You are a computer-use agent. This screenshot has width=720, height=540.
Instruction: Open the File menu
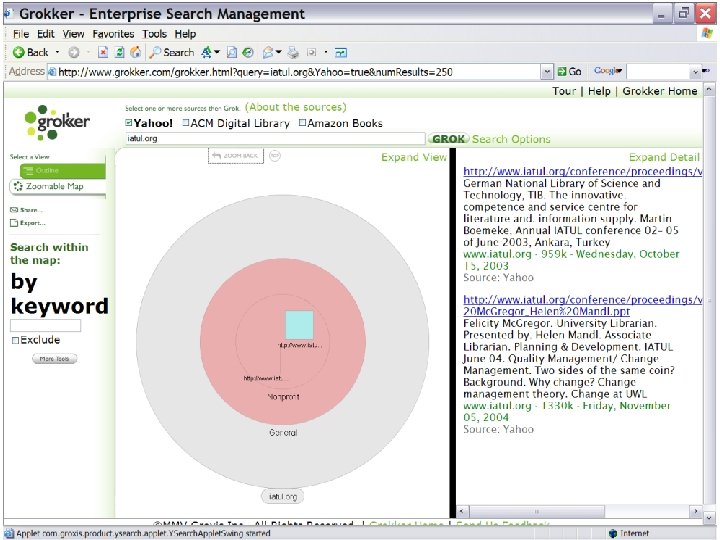click(x=21, y=34)
